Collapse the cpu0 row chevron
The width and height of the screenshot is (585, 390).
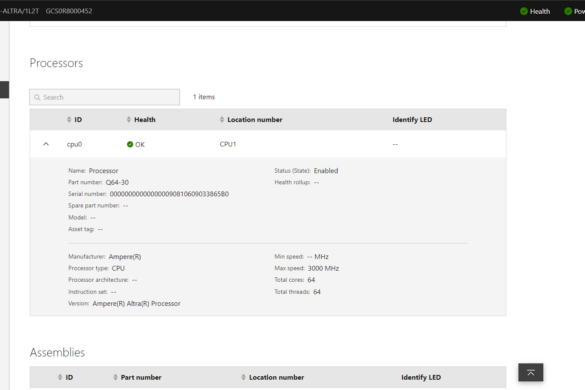click(x=46, y=144)
